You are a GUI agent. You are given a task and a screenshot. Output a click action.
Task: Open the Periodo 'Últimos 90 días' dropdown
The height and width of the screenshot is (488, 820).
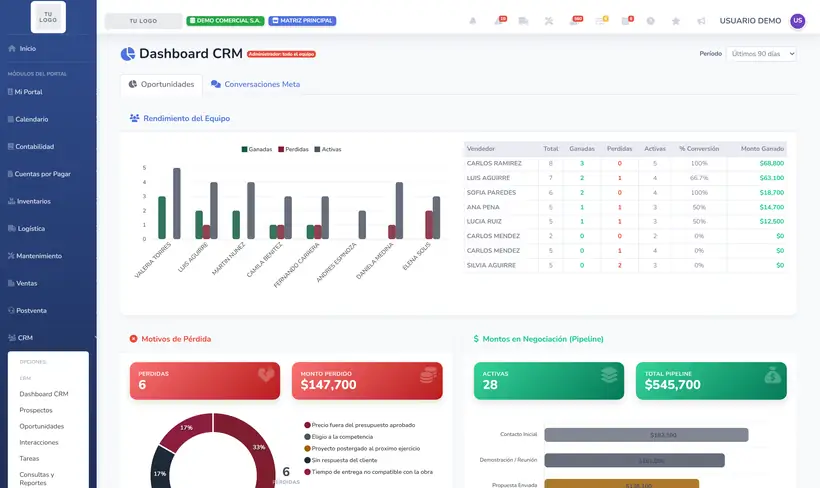click(761, 54)
